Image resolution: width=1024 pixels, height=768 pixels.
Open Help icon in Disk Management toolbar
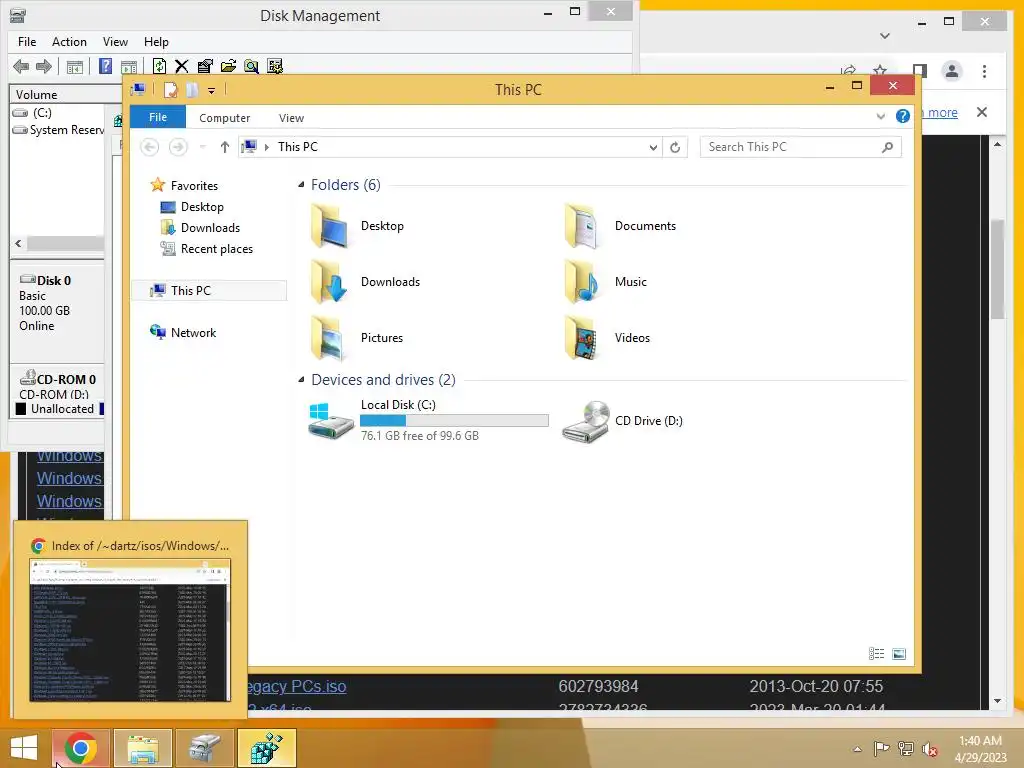point(105,66)
